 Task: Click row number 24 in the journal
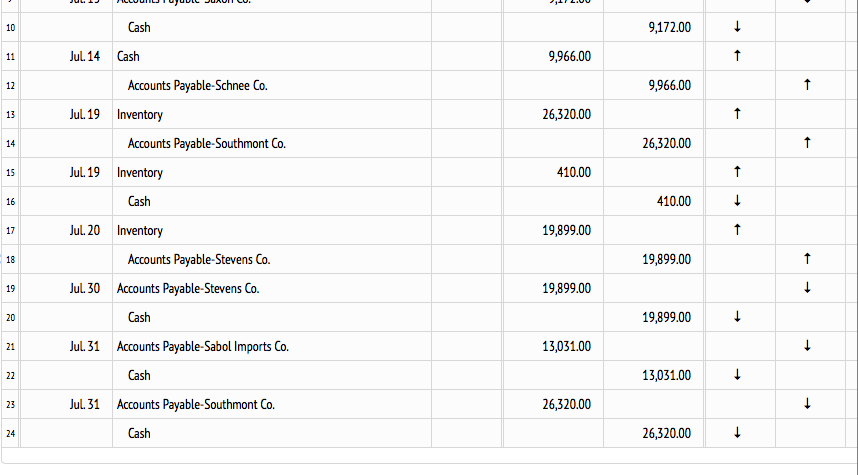coord(10,433)
